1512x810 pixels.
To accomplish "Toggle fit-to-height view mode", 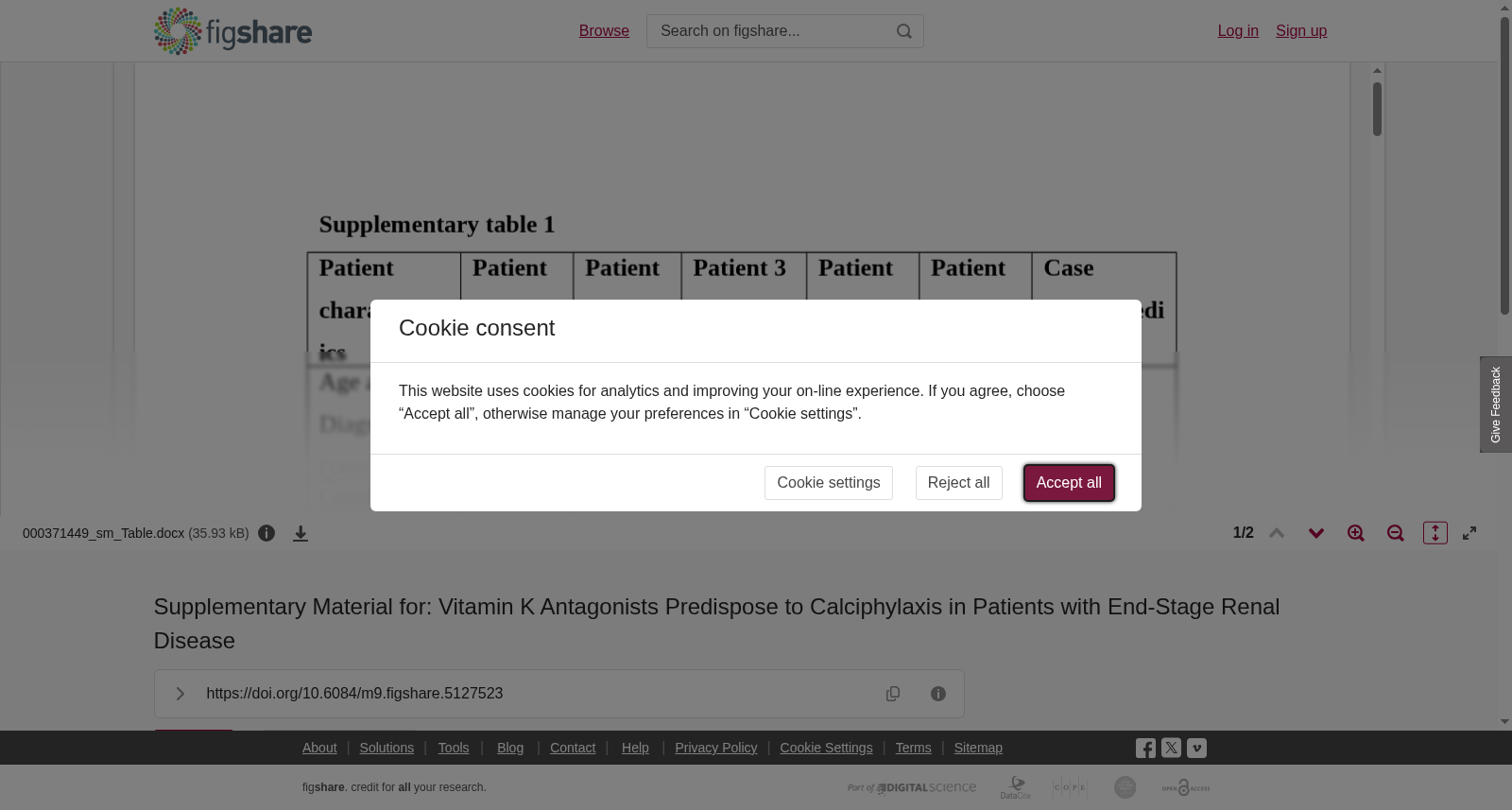I will 1435,533.
